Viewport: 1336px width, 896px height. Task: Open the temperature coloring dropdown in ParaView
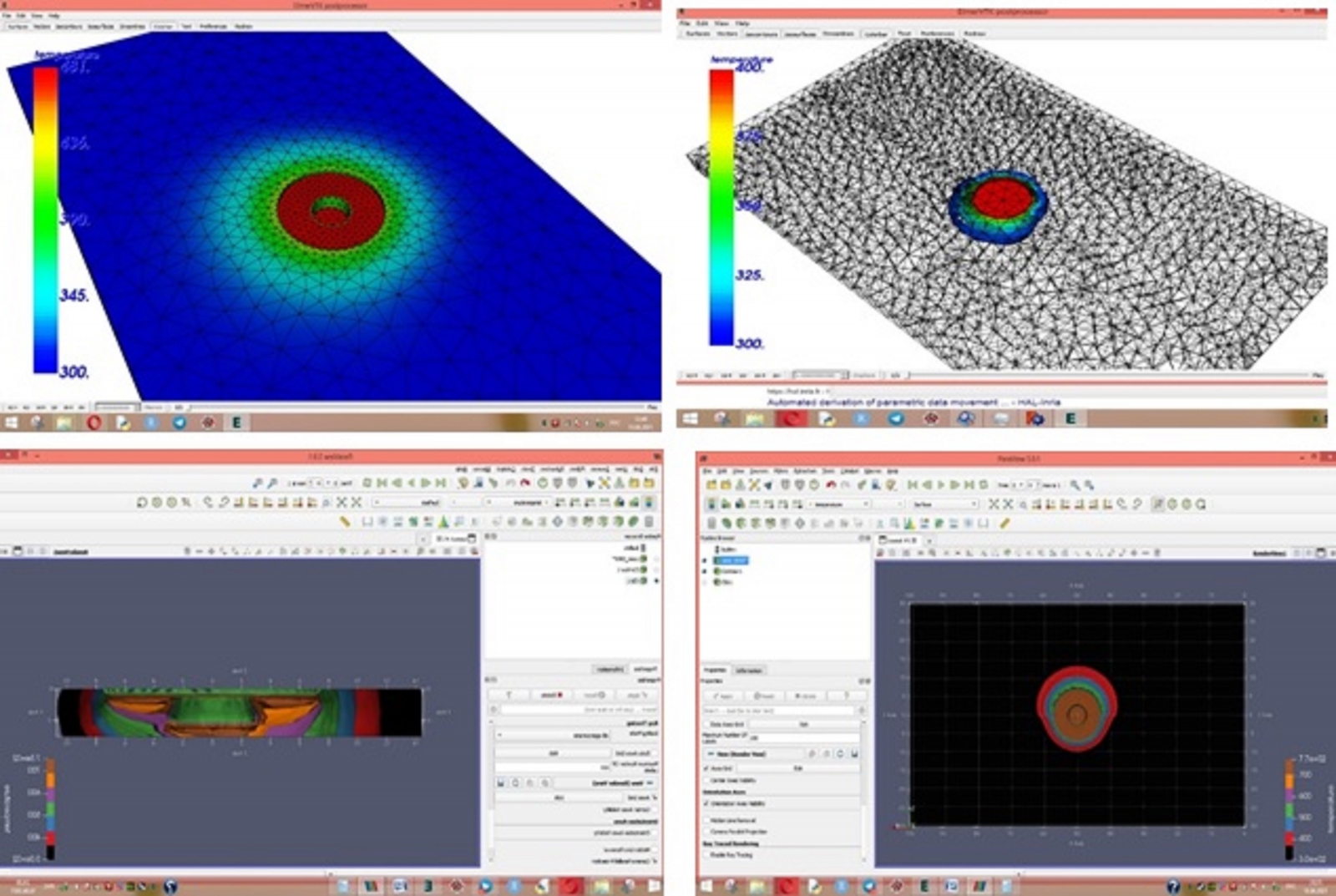click(840, 504)
